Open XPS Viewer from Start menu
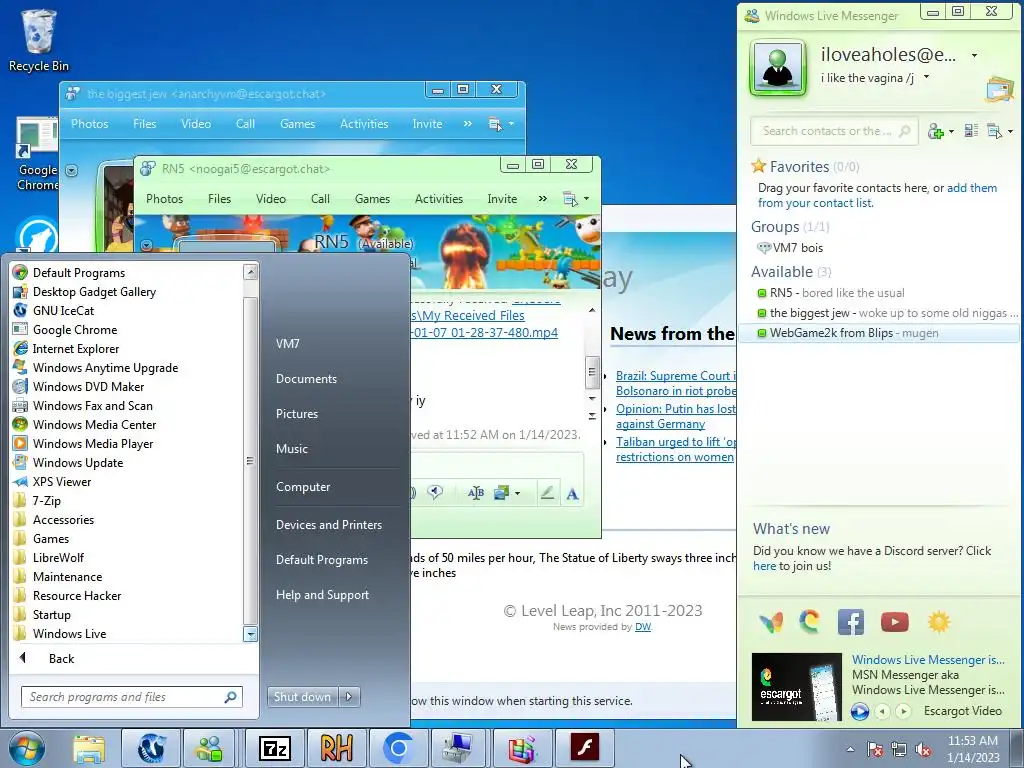 (x=61, y=481)
